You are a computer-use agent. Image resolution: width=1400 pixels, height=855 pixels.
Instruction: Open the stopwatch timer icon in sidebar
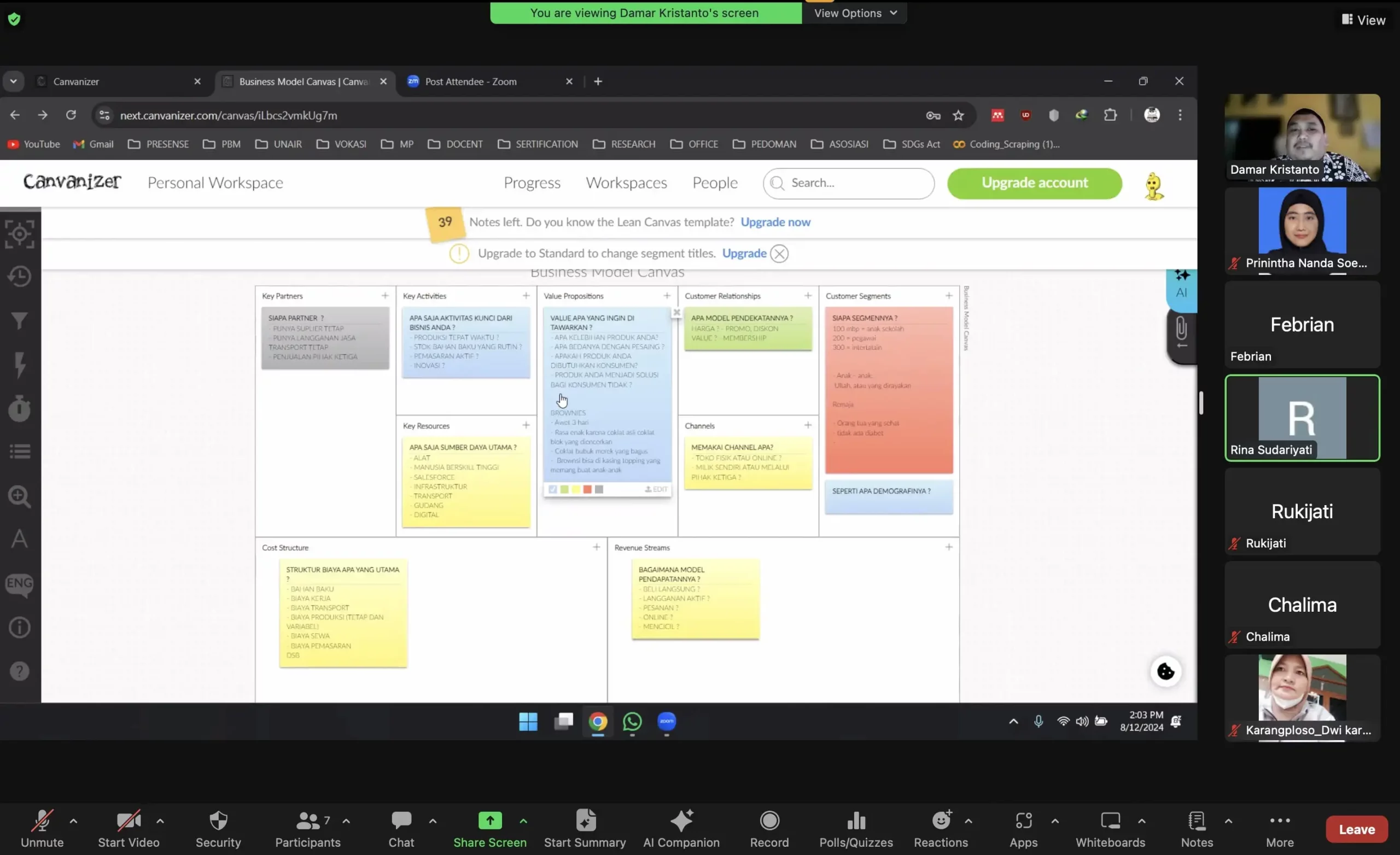[20, 408]
